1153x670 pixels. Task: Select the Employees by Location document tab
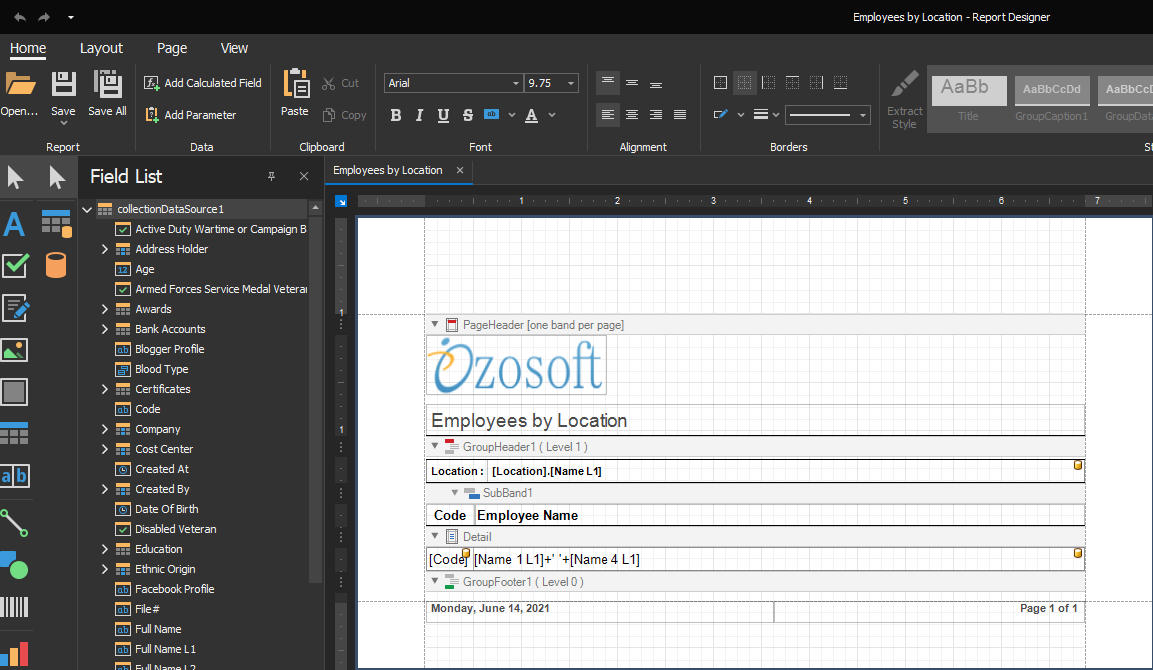tap(388, 170)
